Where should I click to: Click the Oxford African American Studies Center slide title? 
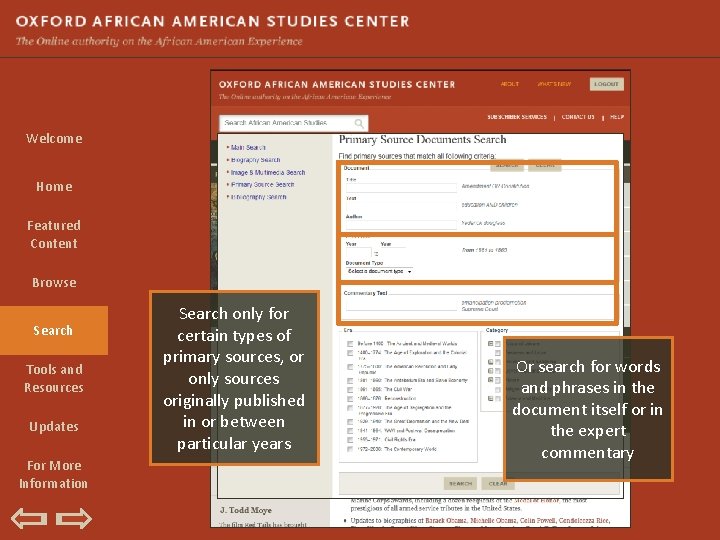(212, 22)
